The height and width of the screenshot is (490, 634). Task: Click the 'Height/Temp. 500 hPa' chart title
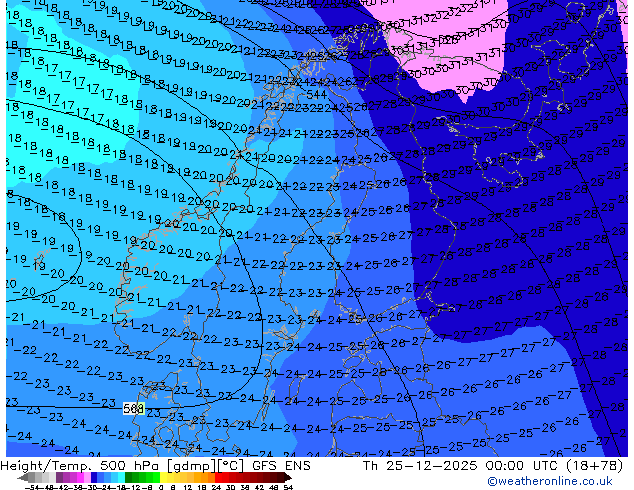click(x=78, y=466)
